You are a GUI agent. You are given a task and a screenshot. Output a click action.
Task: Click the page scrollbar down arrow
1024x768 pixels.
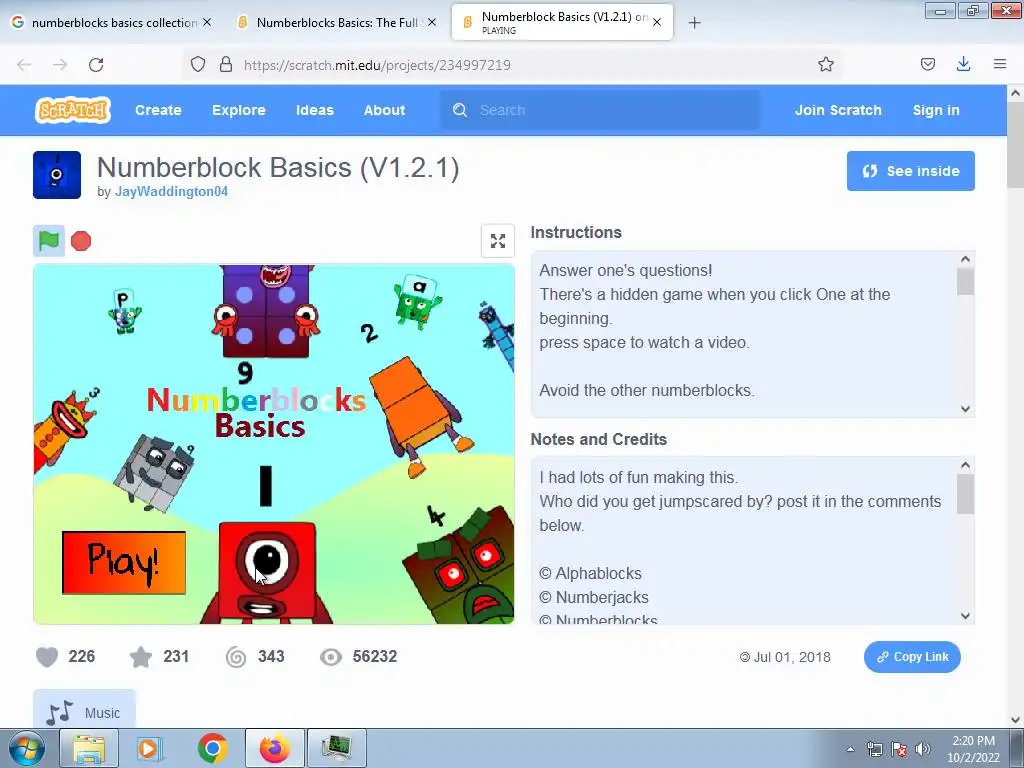pos(1016,719)
